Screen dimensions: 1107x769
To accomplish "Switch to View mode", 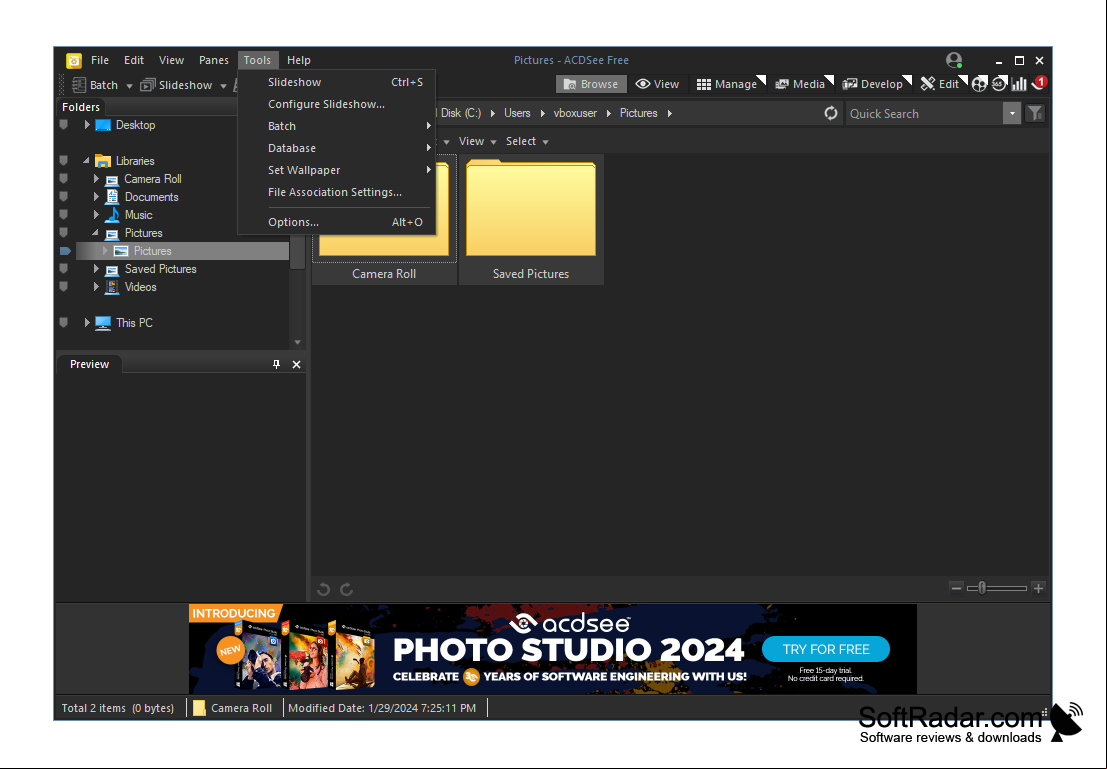I will [657, 84].
